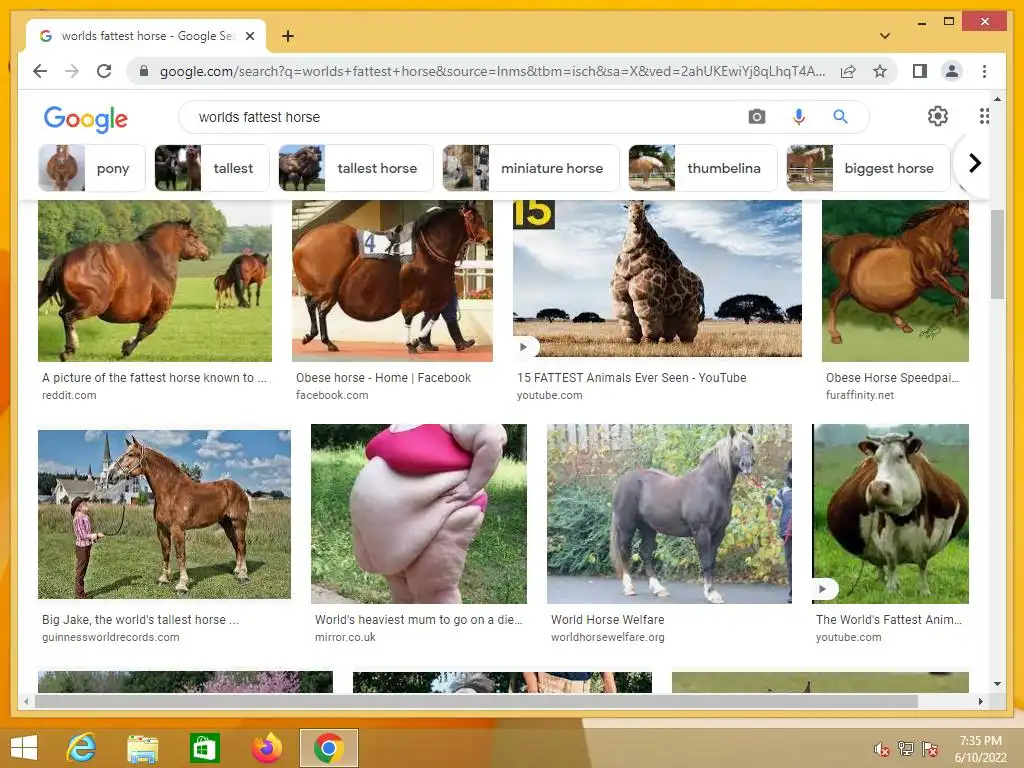The image size is (1024, 768).
Task: Search by image using camera icon
Action: click(756, 117)
